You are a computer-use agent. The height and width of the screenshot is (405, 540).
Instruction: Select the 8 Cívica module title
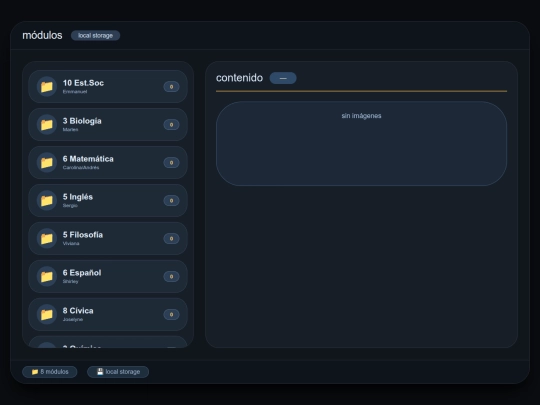[78, 311]
